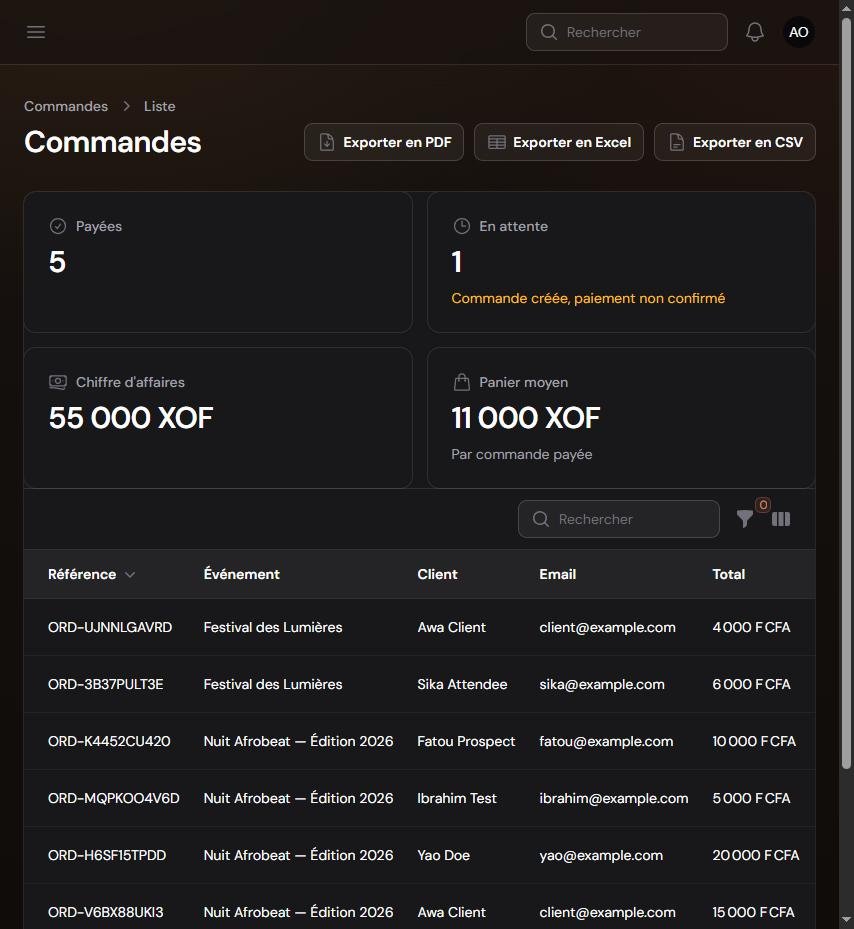The height and width of the screenshot is (929, 854).
Task: Open order ORD-K4452CU420
Action: tap(109, 741)
